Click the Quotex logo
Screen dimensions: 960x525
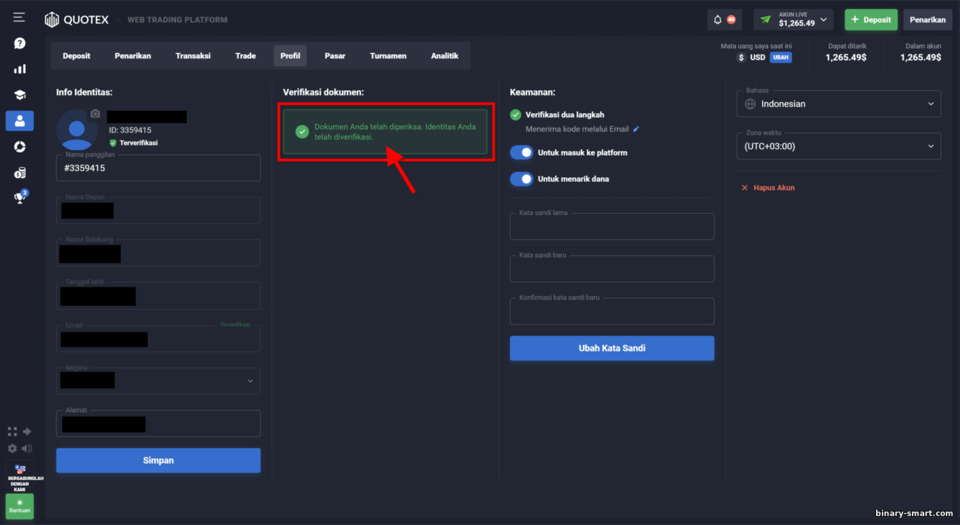click(x=77, y=20)
